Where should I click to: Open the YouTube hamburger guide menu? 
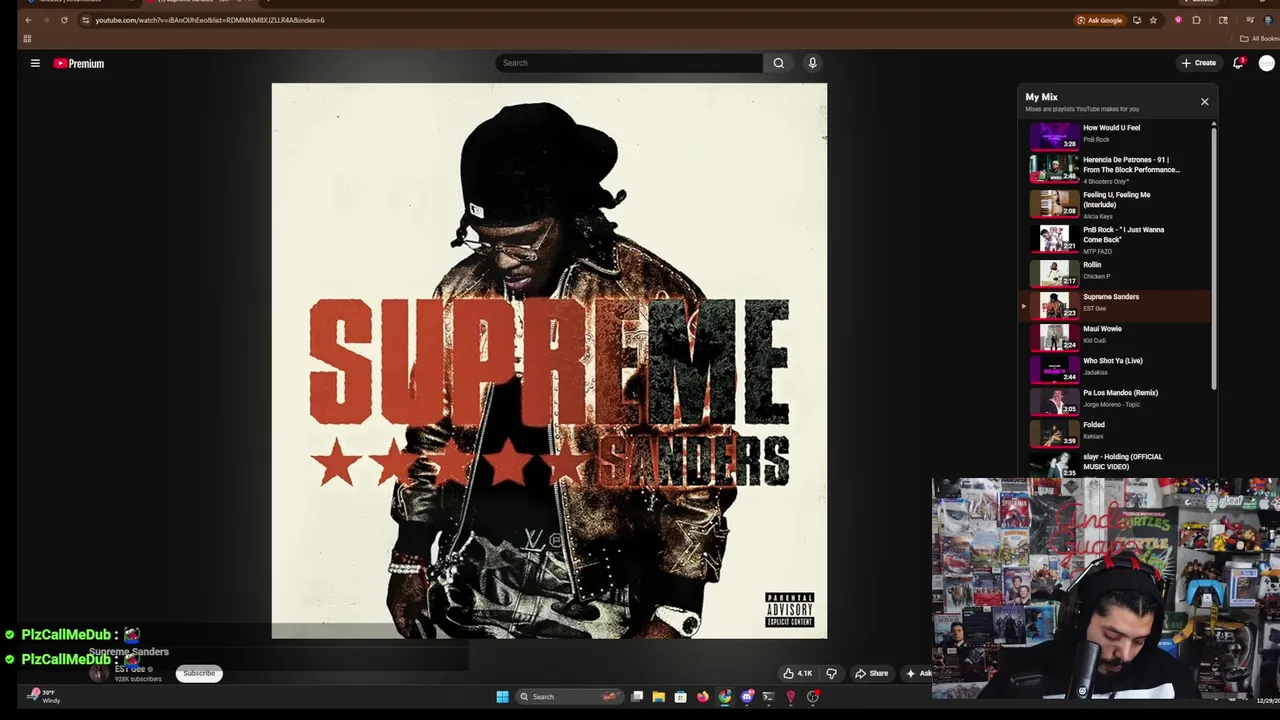[x=35, y=63]
